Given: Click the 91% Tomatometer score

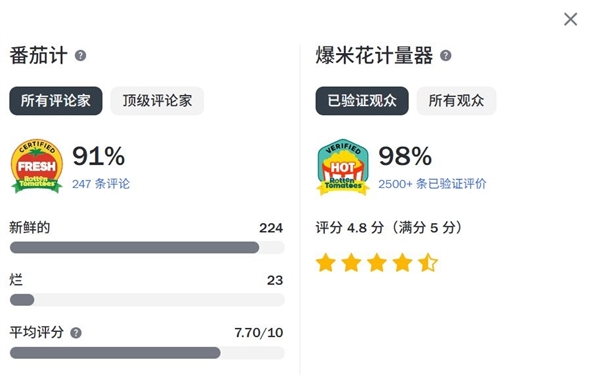Looking at the screenshot, I should click(x=99, y=156).
